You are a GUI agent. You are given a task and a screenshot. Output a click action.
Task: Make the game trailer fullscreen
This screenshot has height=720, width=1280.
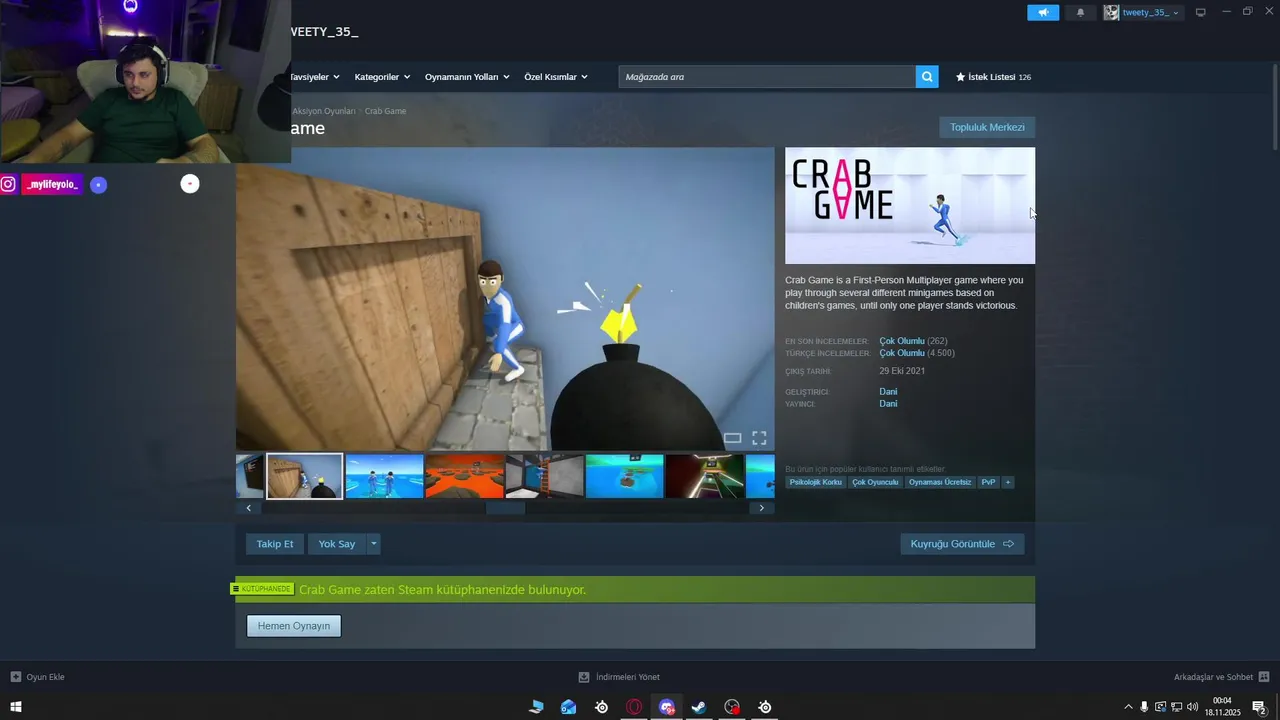tap(759, 438)
